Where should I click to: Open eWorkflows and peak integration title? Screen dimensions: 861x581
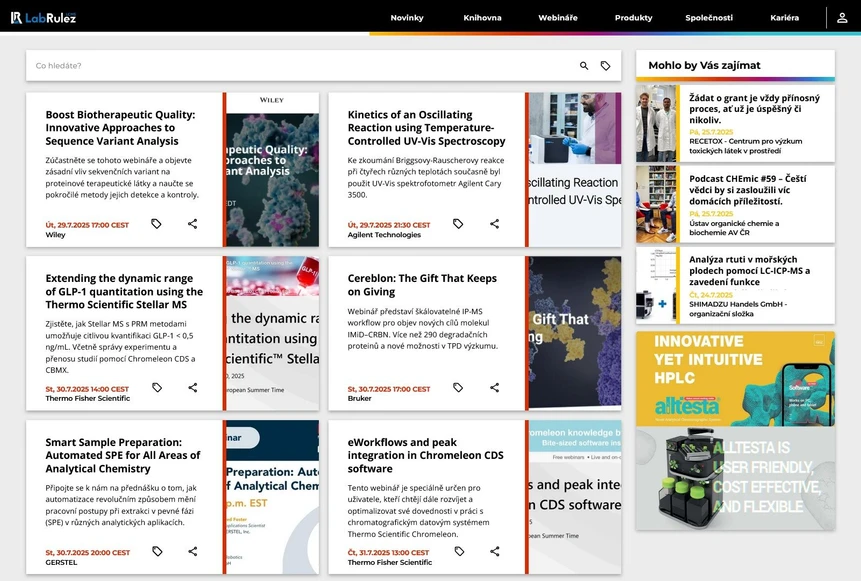coord(426,455)
